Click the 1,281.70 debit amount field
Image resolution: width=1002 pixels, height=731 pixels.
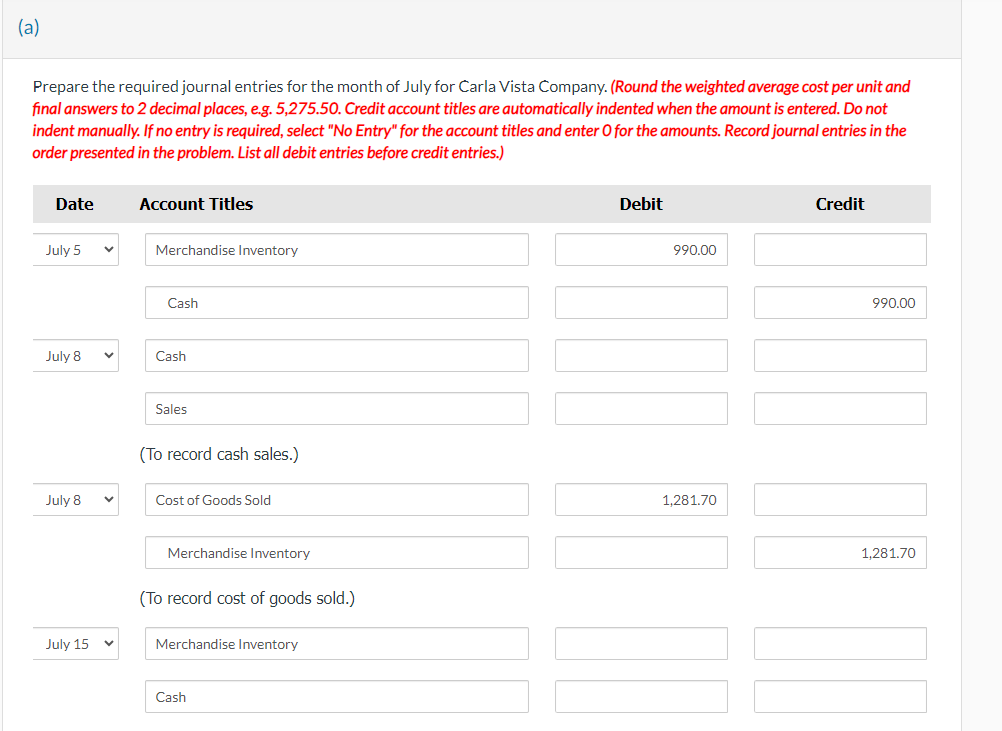[640, 499]
